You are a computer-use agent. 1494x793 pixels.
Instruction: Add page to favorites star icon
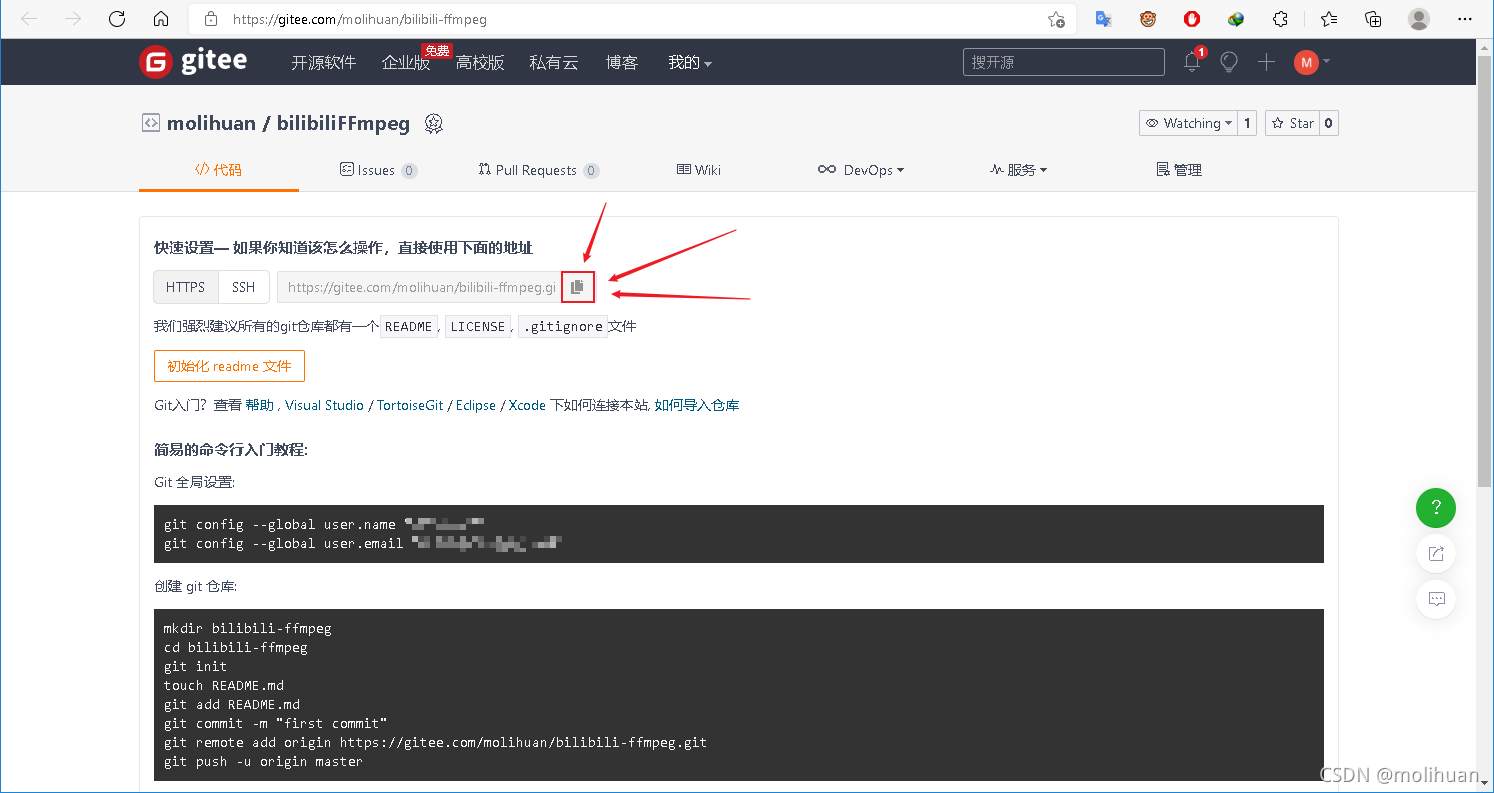click(1056, 19)
